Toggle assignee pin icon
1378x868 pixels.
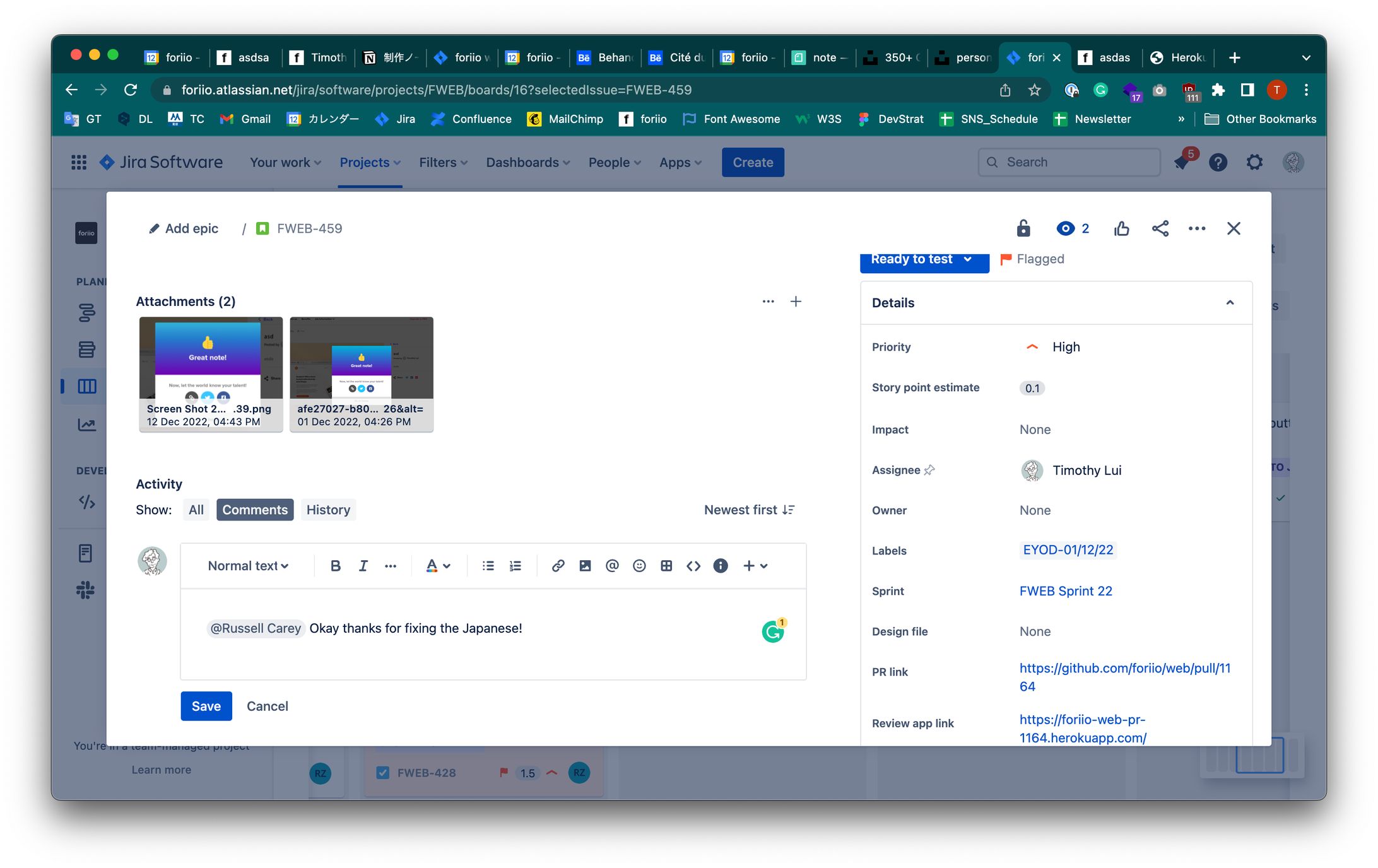coord(929,470)
